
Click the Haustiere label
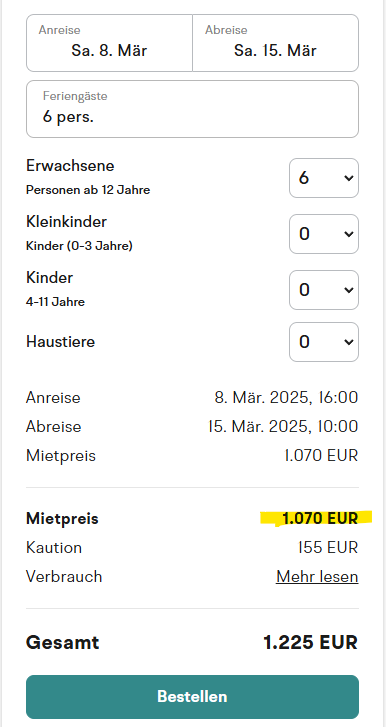tap(61, 342)
